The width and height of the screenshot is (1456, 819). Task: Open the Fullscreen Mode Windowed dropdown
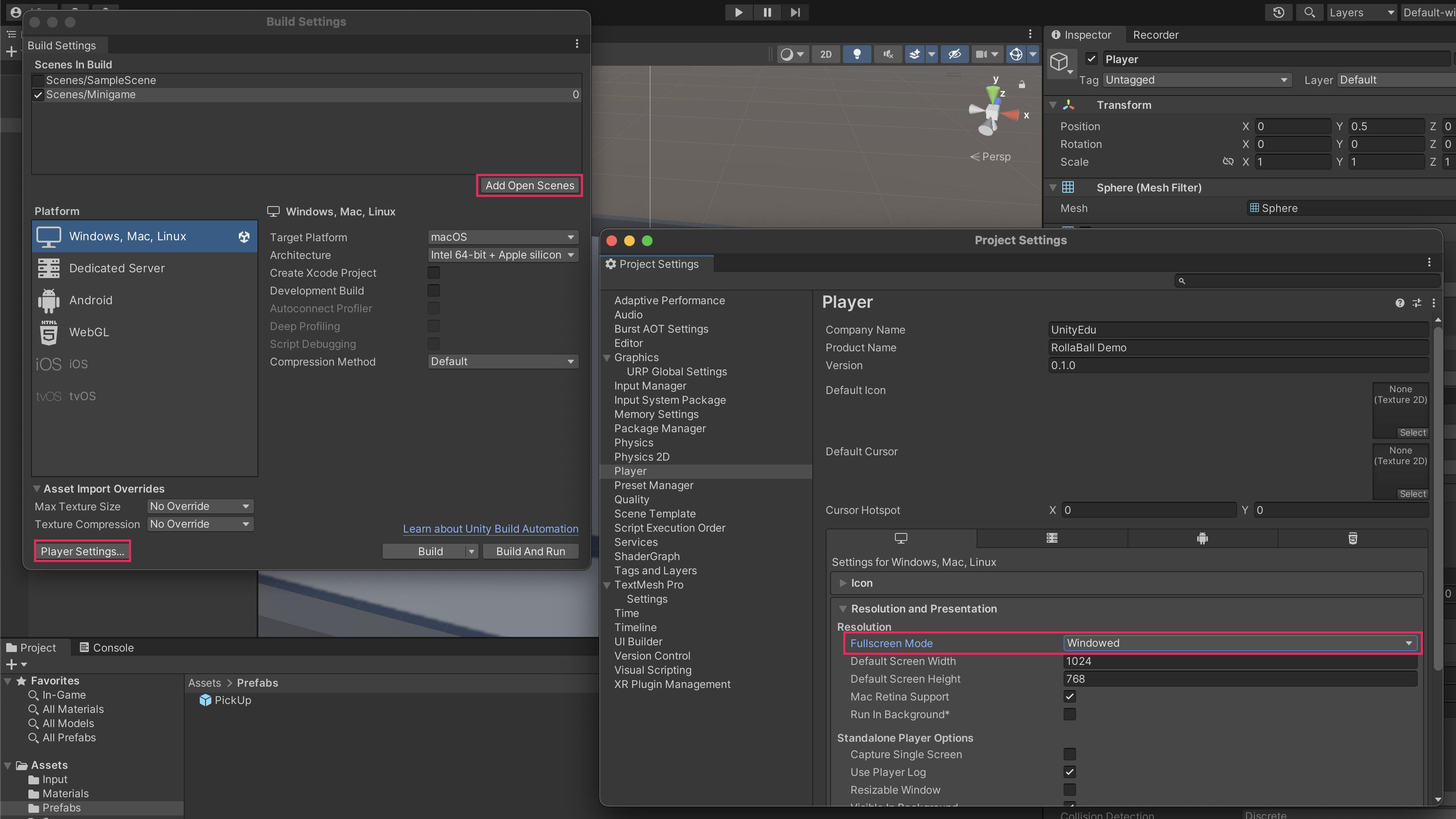coord(1239,643)
